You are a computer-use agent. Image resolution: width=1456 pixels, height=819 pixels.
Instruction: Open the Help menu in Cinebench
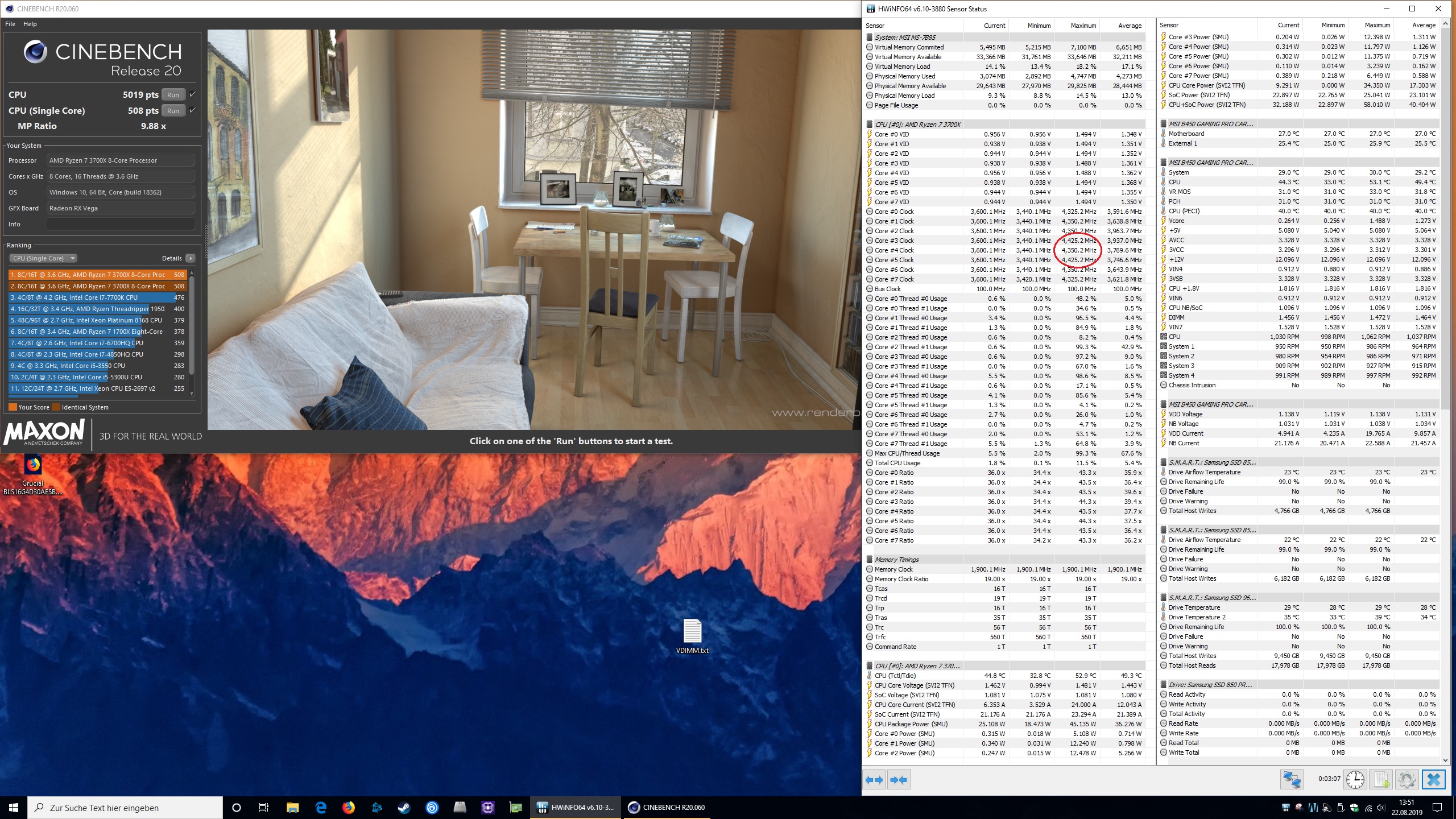30,24
